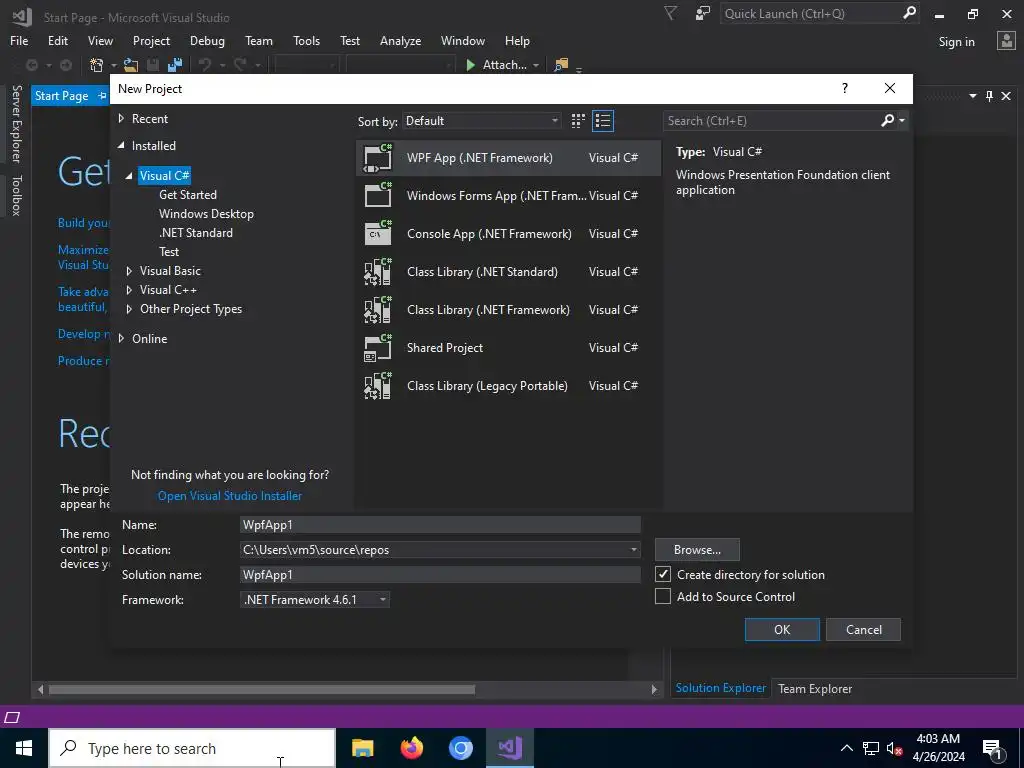Expand Other Project Types node

129,309
